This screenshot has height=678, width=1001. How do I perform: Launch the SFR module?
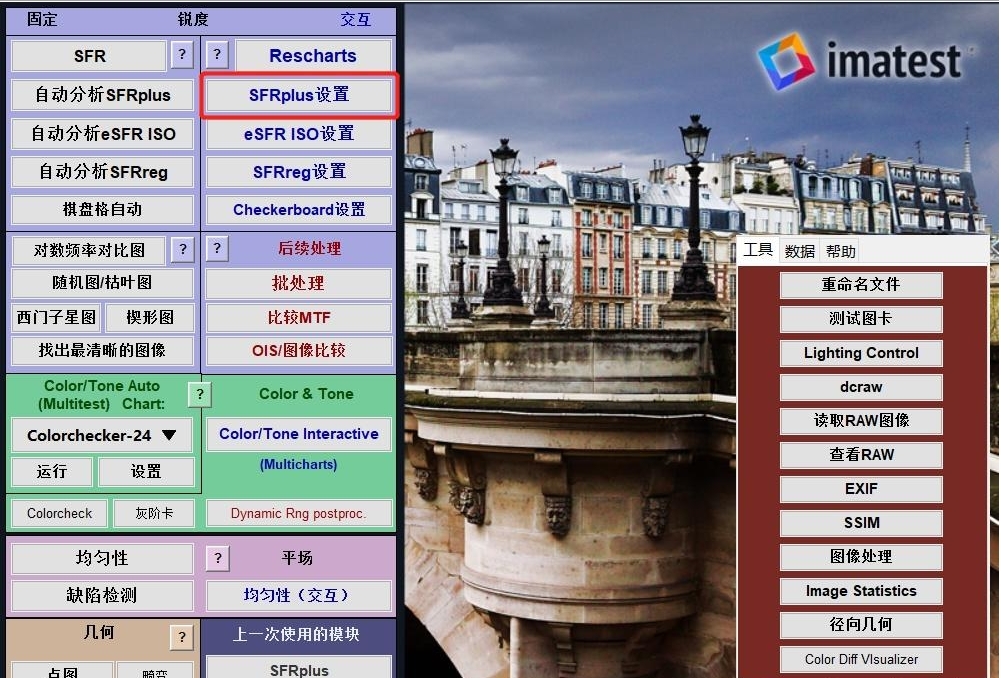point(89,56)
